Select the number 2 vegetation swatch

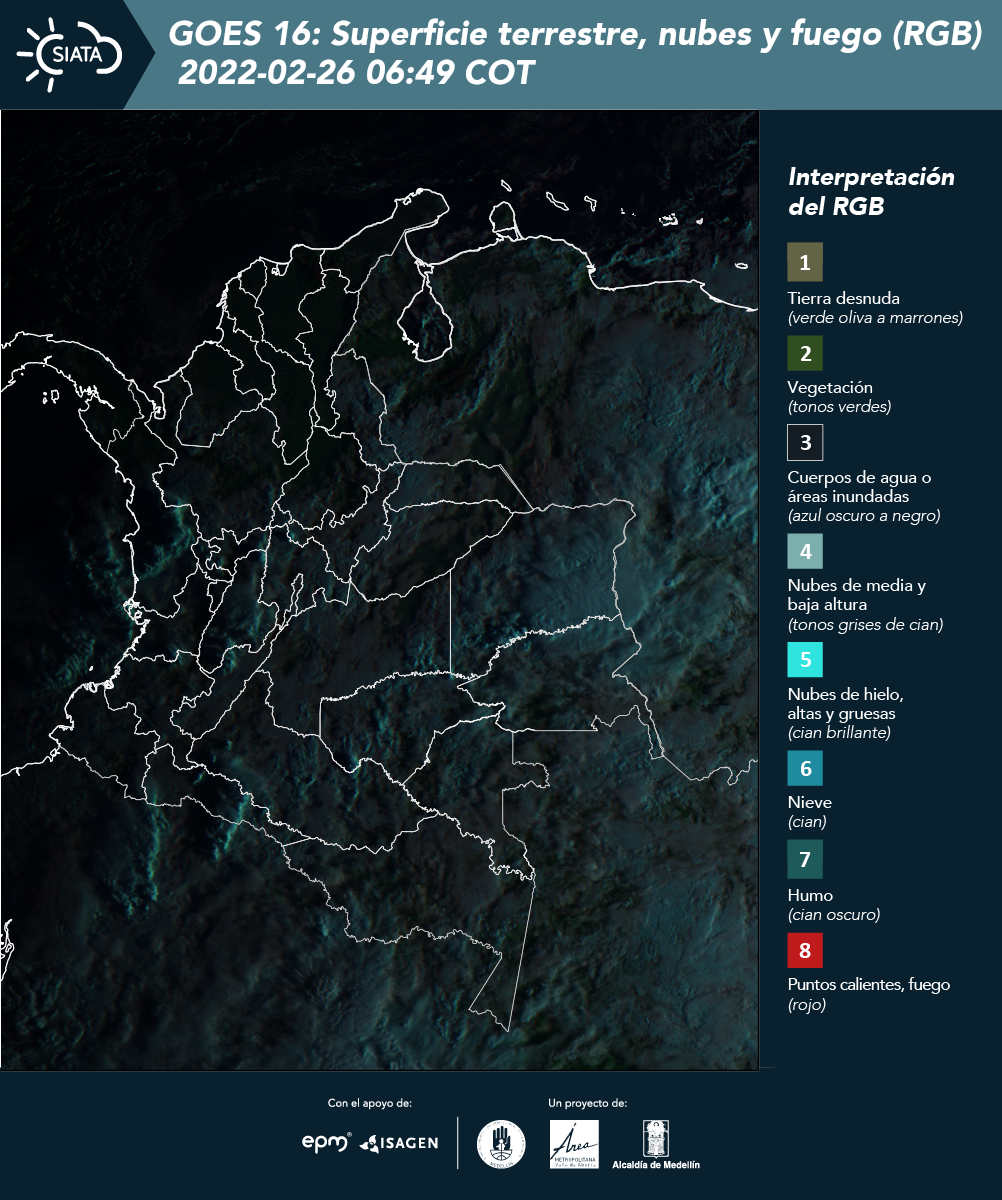[x=805, y=353]
